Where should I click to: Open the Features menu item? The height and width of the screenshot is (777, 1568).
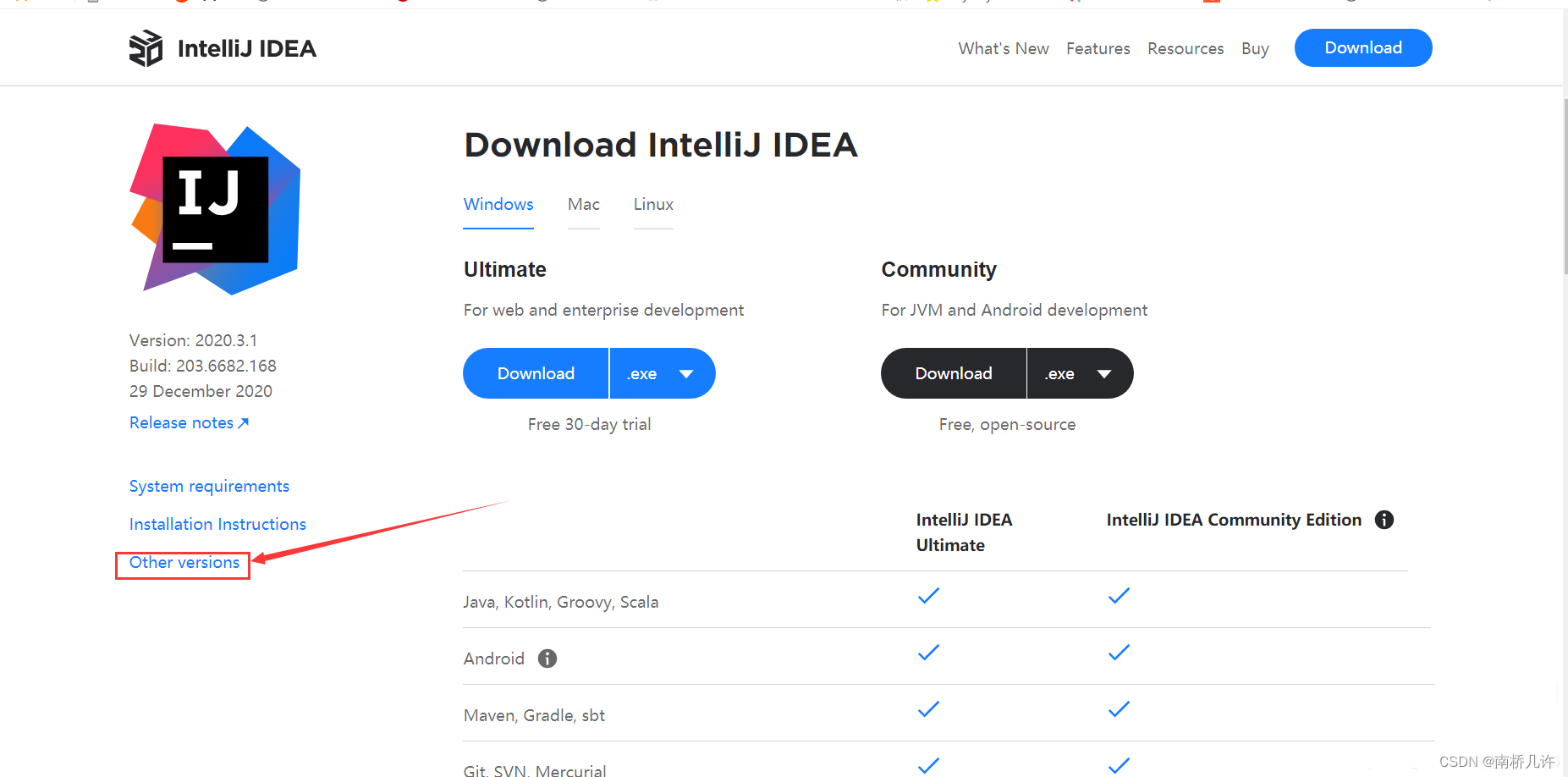1098,48
